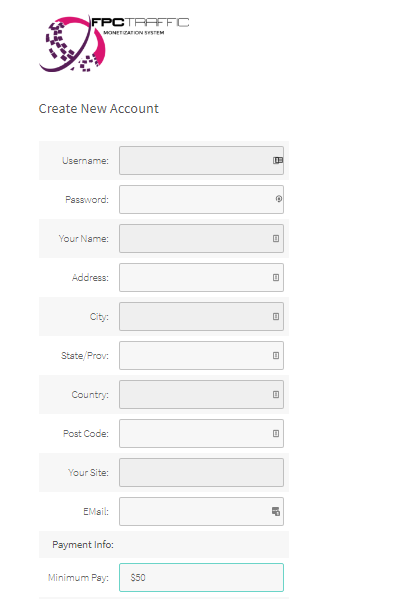Click the autofill icon in Username field
The width and height of the screenshot is (395, 599).
278,160
